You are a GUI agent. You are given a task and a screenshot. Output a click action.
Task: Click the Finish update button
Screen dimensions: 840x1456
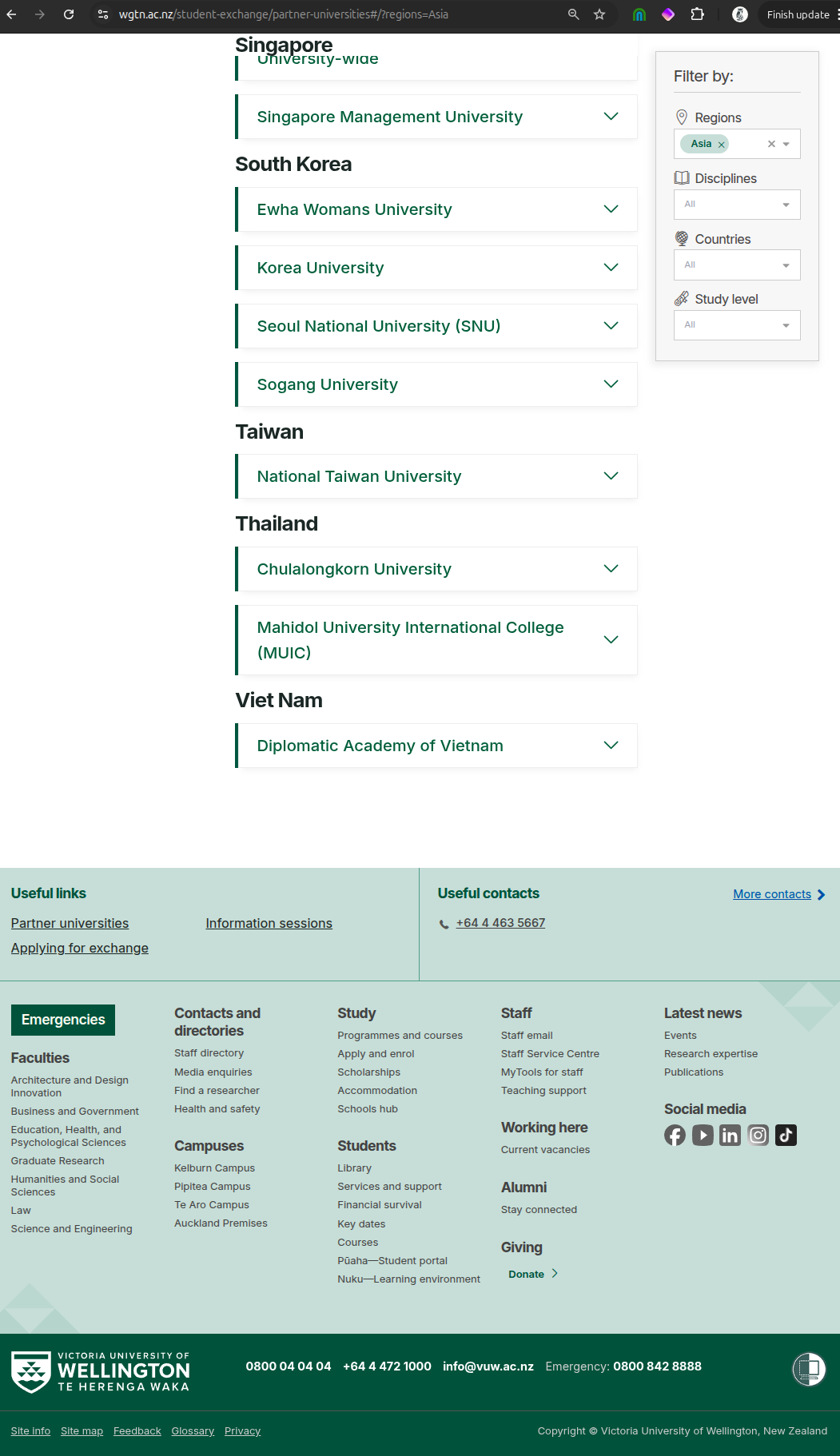coord(798,14)
